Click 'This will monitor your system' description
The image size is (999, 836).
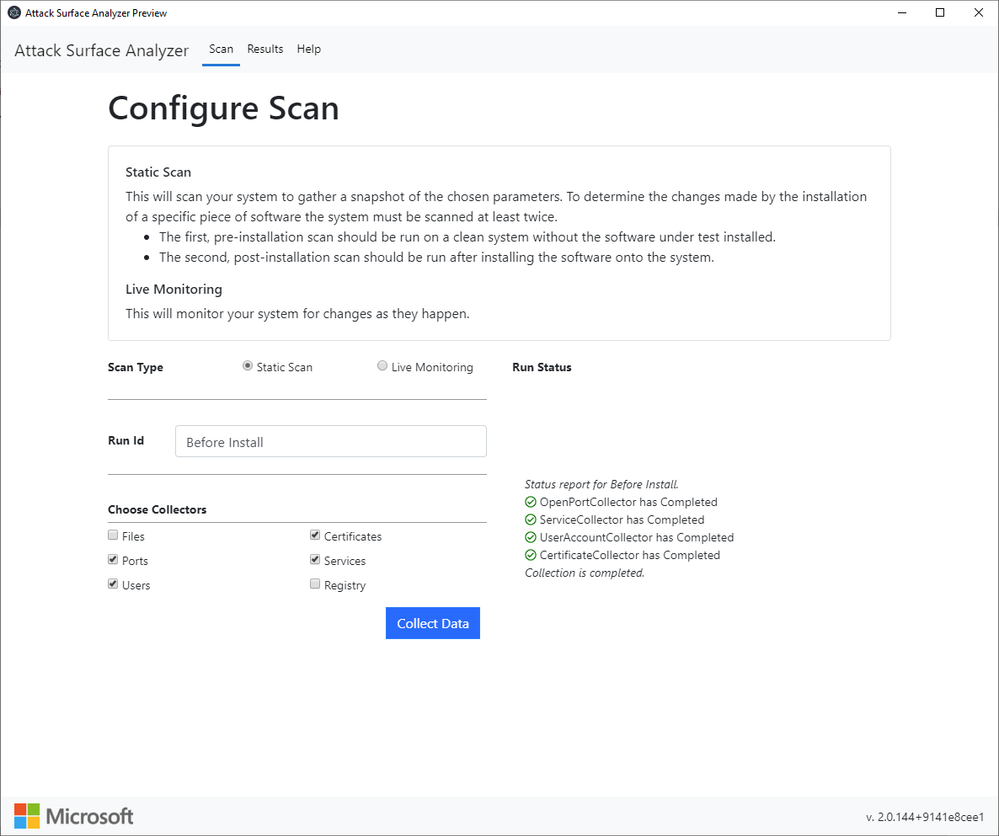pyautogui.click(x=298, y=314)
